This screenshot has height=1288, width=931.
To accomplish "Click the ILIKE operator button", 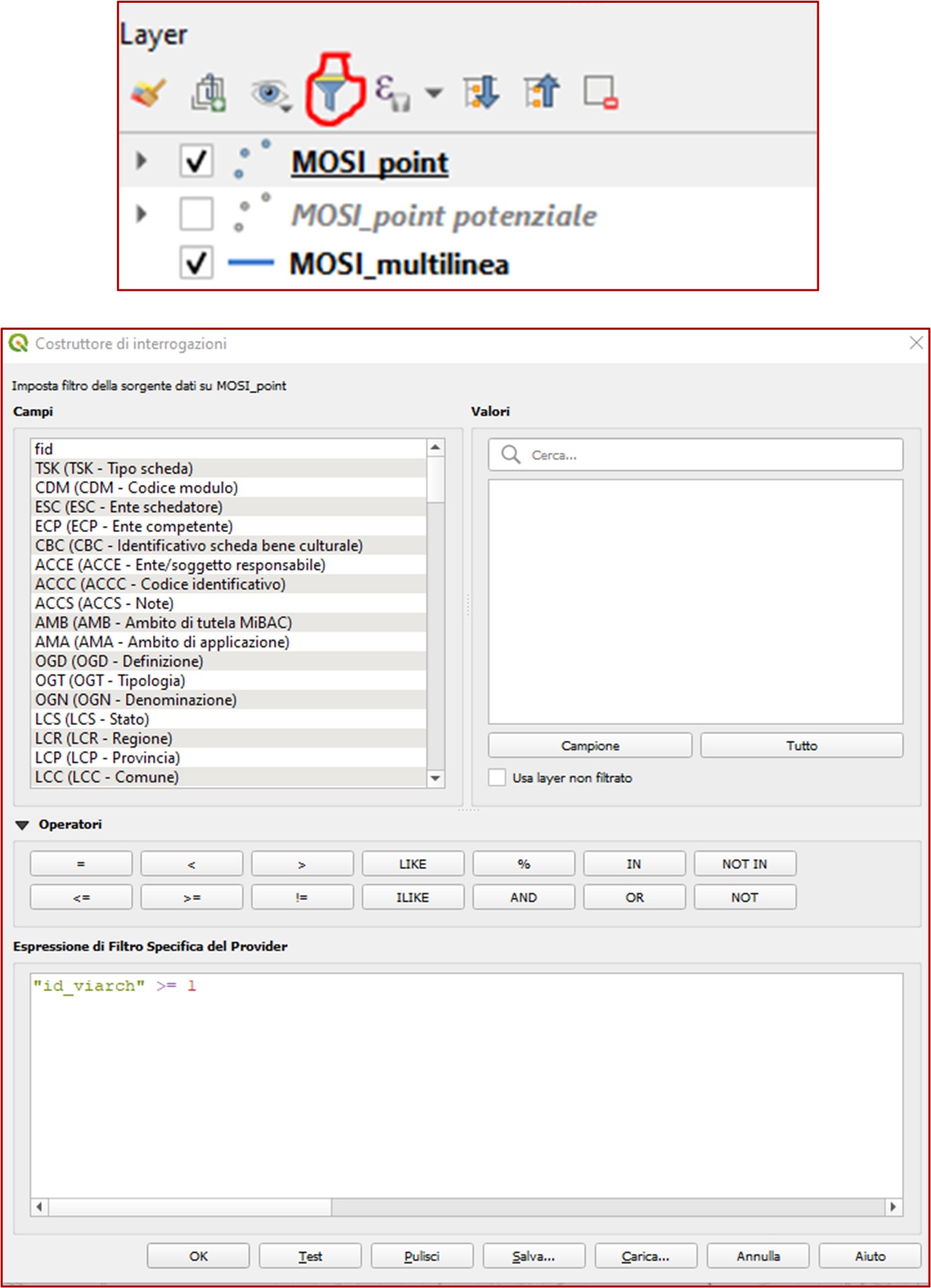I will pos(412,898).
